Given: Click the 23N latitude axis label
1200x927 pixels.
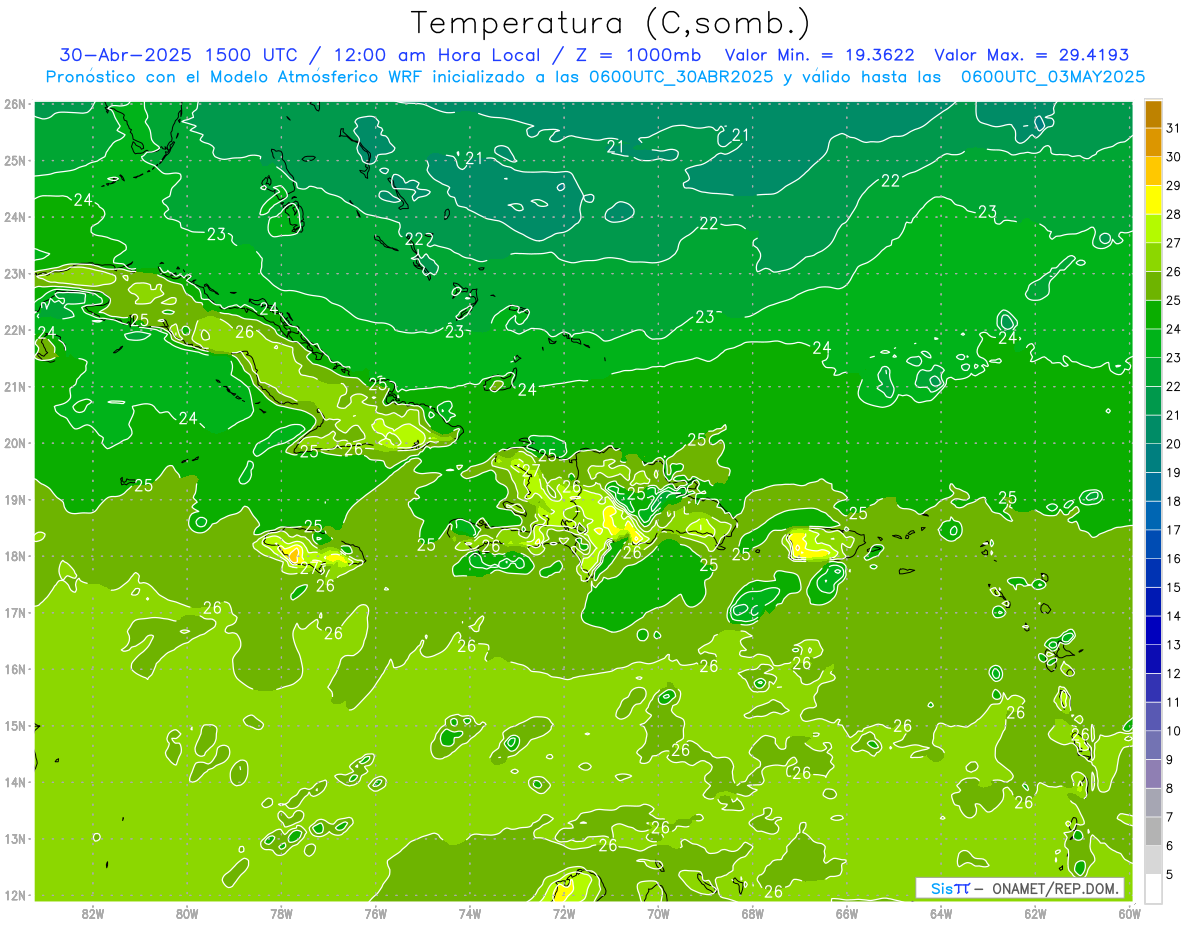Looking at the screenshot, I should pyautogui.click(x=14, y=273).
